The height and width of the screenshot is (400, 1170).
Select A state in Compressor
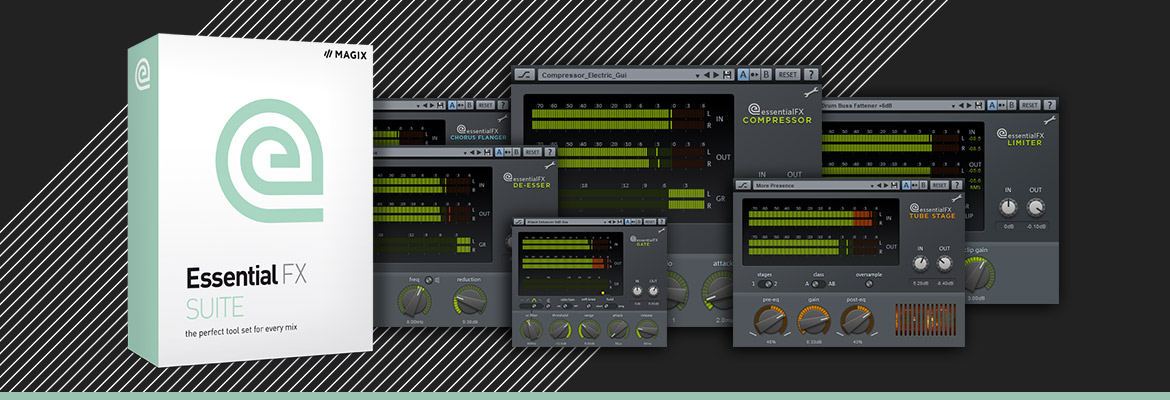(x=743, y=75)
